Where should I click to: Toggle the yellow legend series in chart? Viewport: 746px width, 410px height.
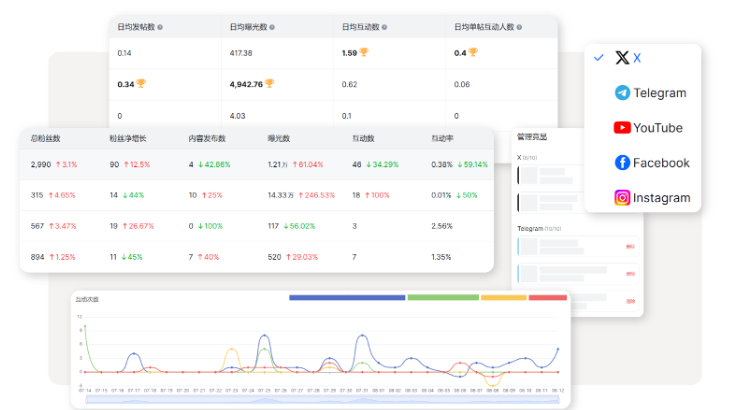click(x=503, y=297)
